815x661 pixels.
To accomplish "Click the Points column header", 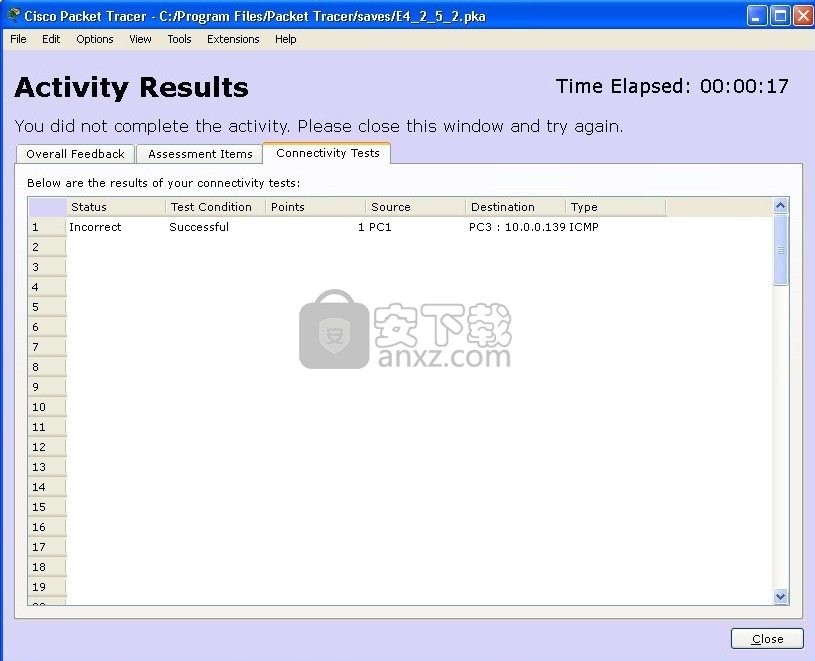I will coord(316,207).
